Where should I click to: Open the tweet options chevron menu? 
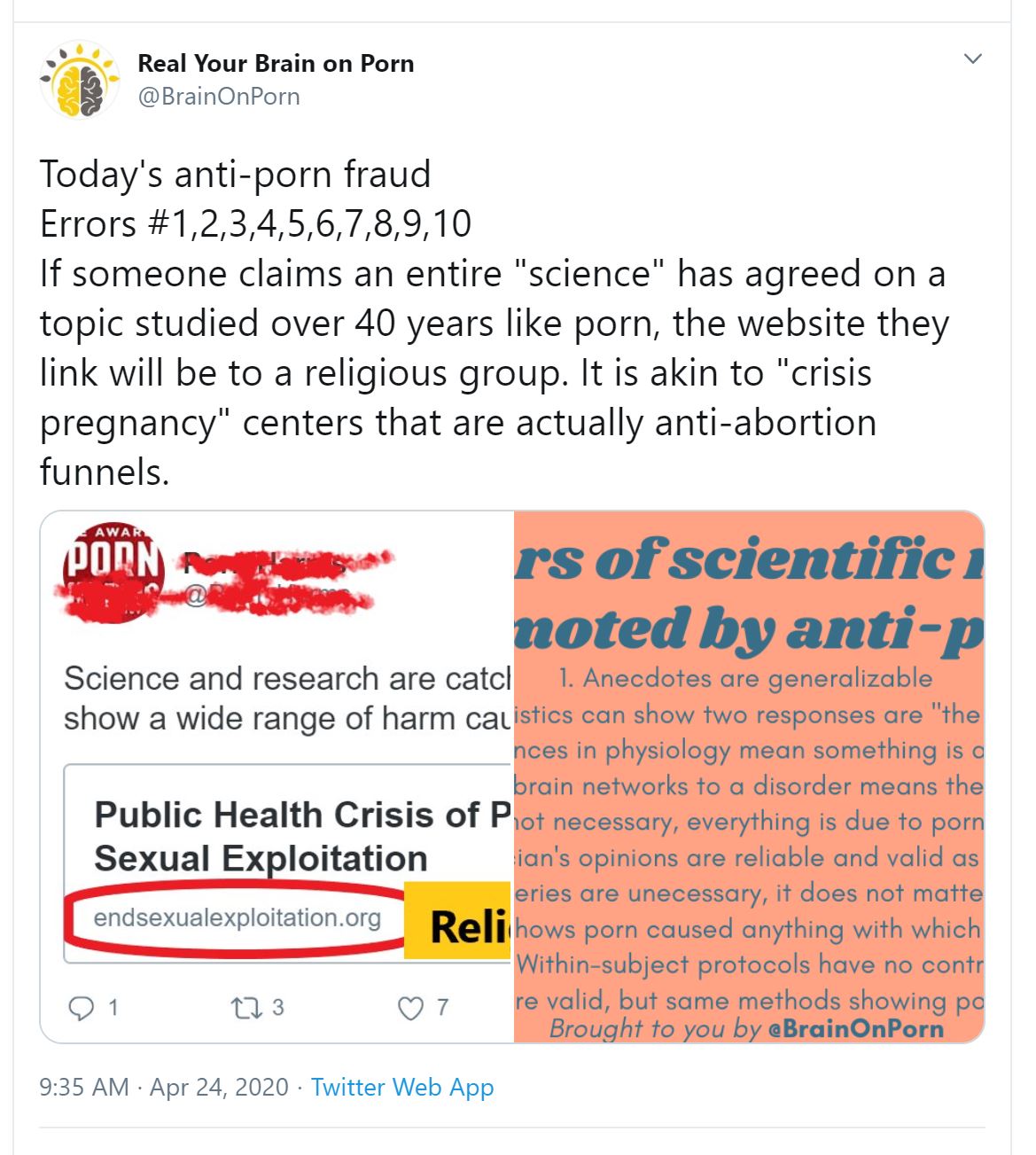(x=972, y=59)
